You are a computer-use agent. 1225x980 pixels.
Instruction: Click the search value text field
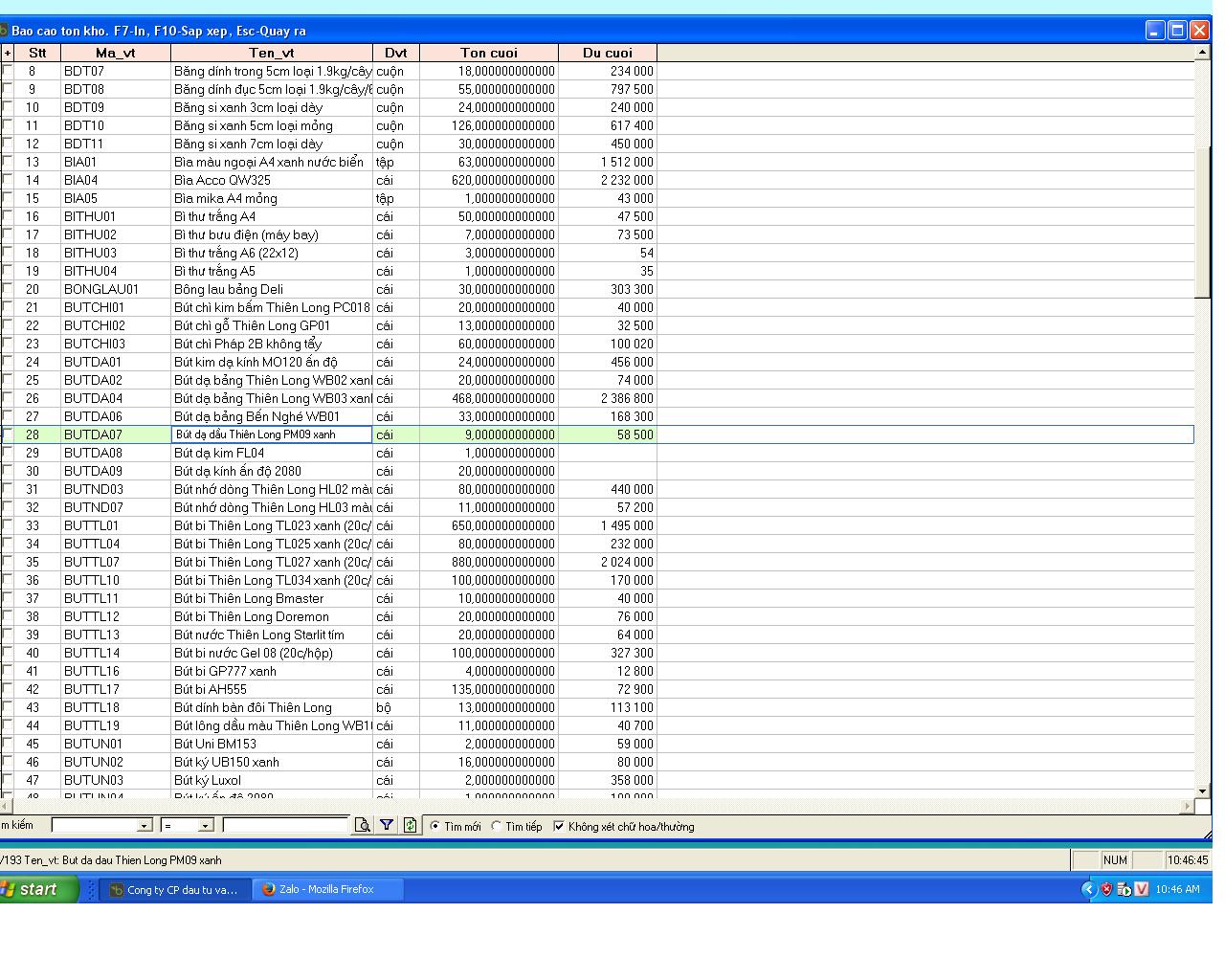285,825
